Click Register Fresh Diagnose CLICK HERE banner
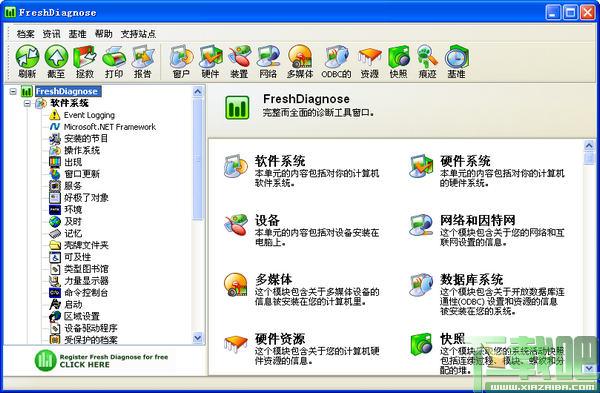The image size is (600, 393). 104,360
